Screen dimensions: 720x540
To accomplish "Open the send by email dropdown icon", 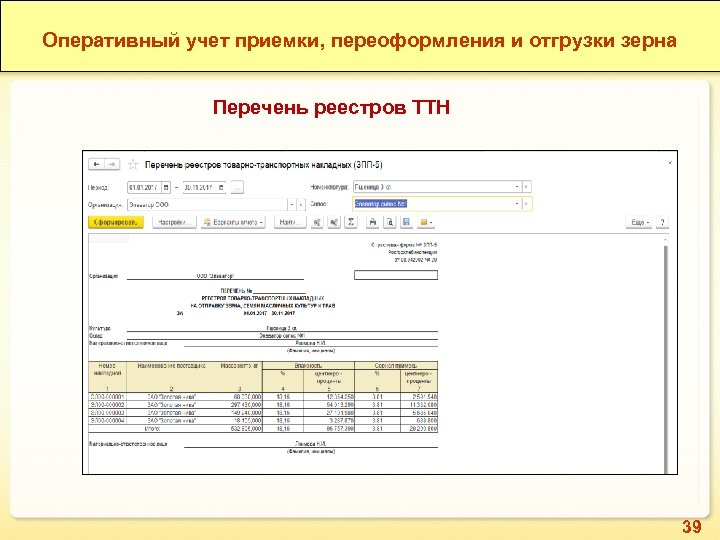I will [x=426, y=222].
